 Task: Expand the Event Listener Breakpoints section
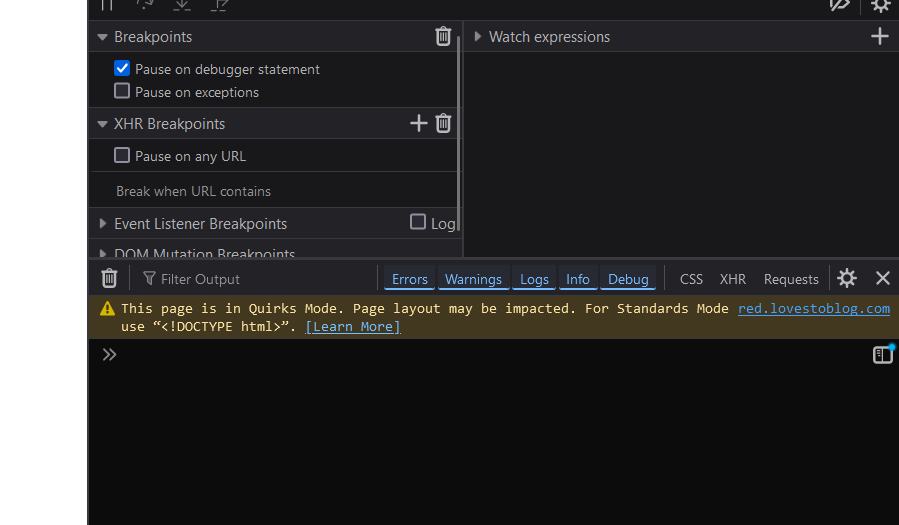[x=102, y=224]
